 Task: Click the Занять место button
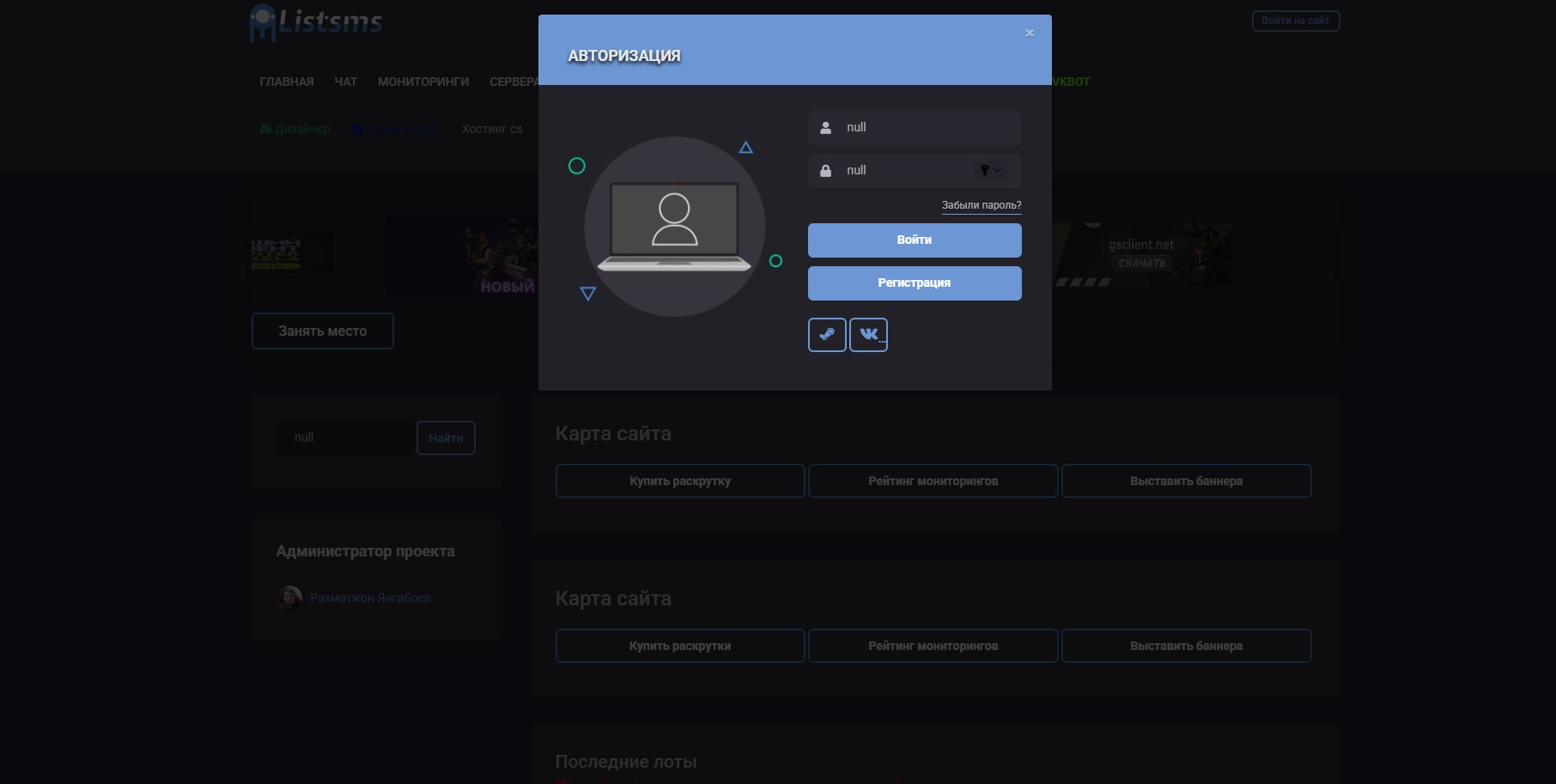pyautogui.click(x=323, y=331)
